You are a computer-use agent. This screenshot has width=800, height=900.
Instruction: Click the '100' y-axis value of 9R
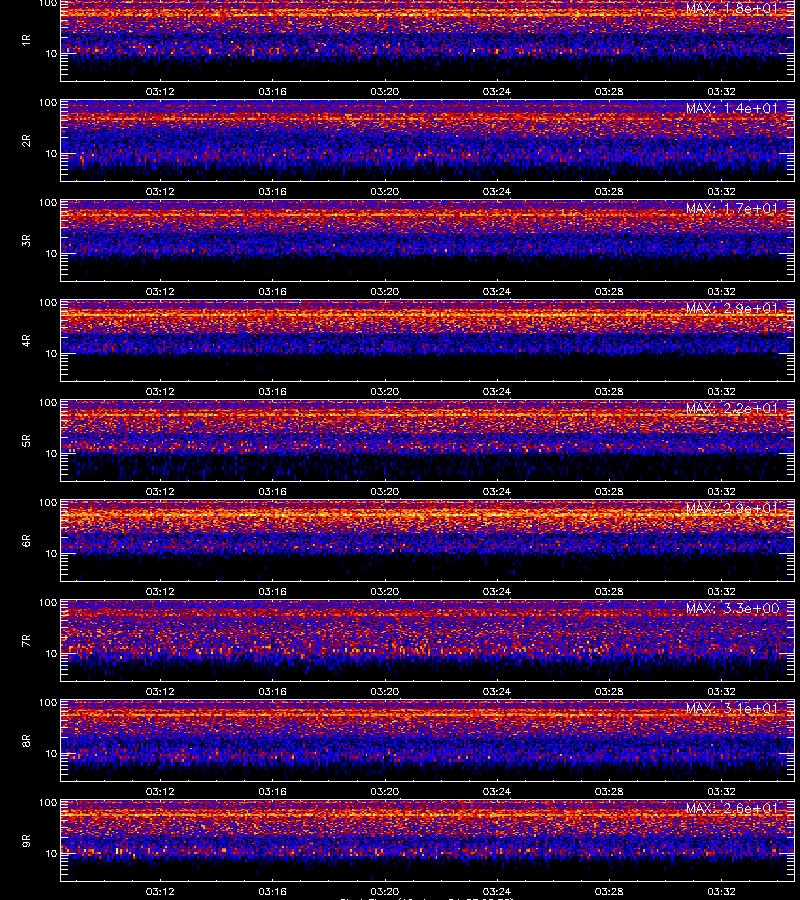(x=48, y=803)
